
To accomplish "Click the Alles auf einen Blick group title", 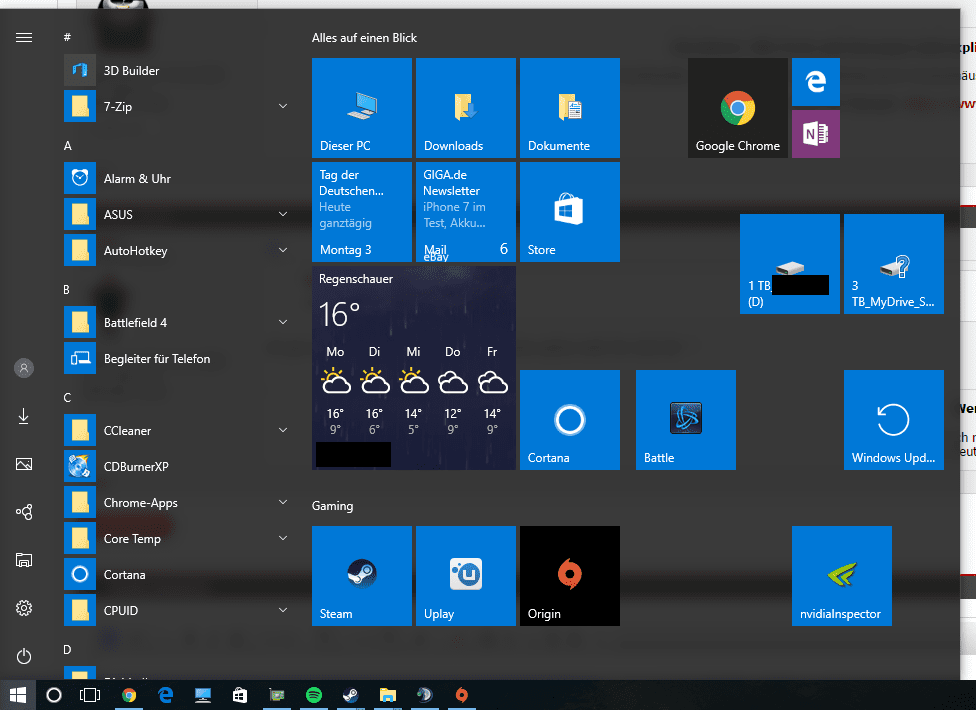I will [x=365, y=38].
